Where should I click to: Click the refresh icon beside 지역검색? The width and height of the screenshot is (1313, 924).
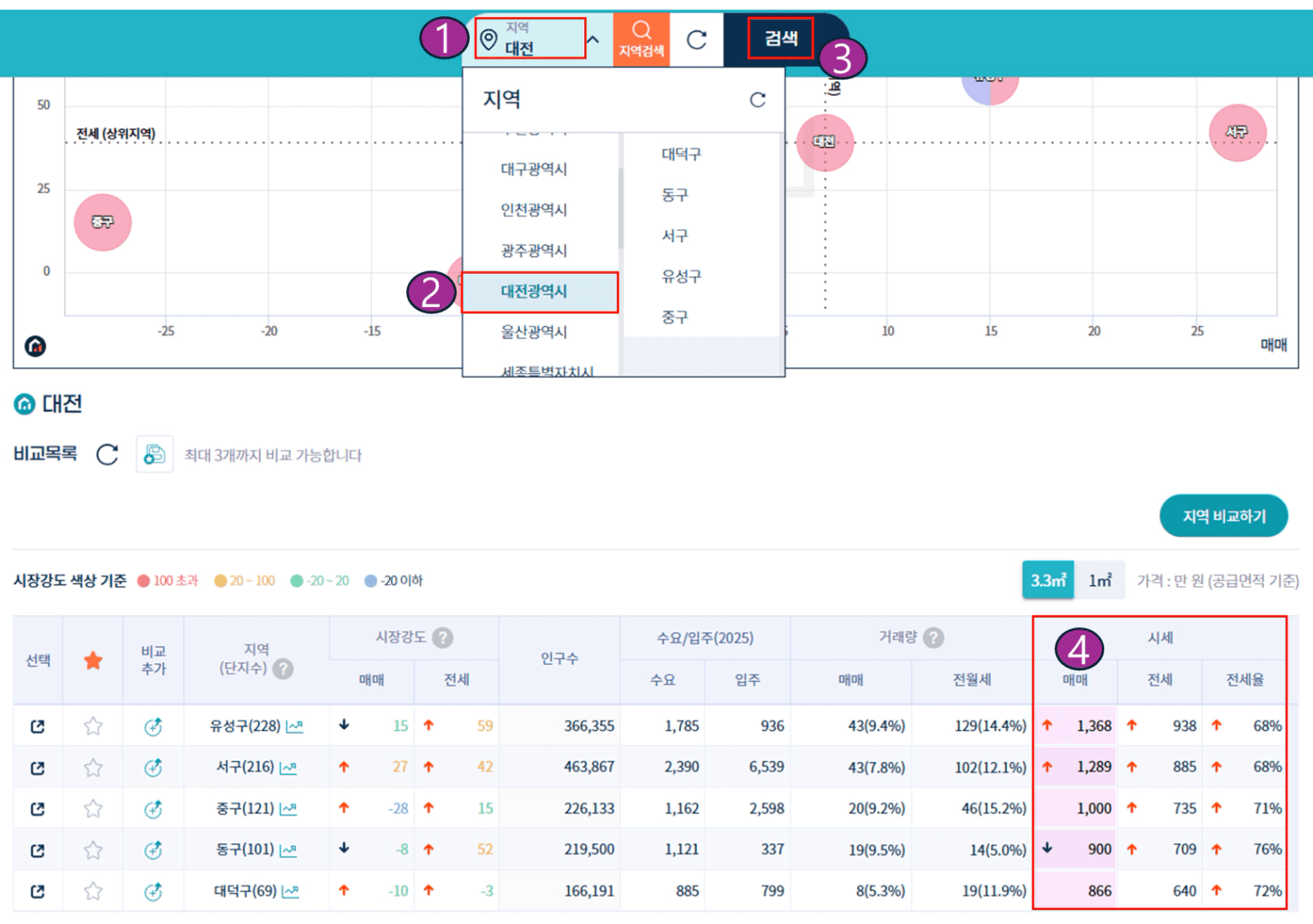pyautogui.click(x=697, y=39)
